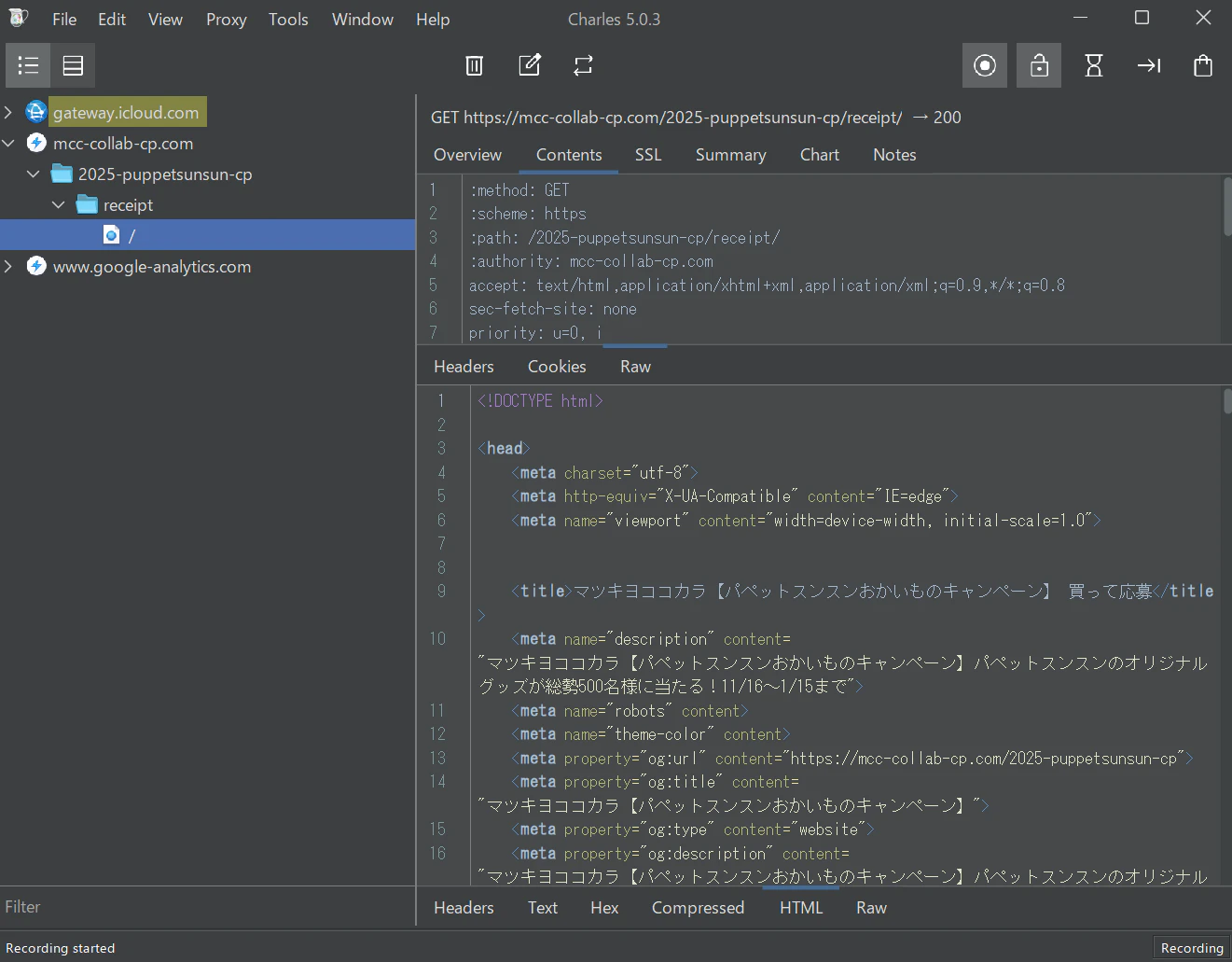Screen dimensions: 1232x962
Task: Switch to the Summary tab
Action: tap(730, 155)
